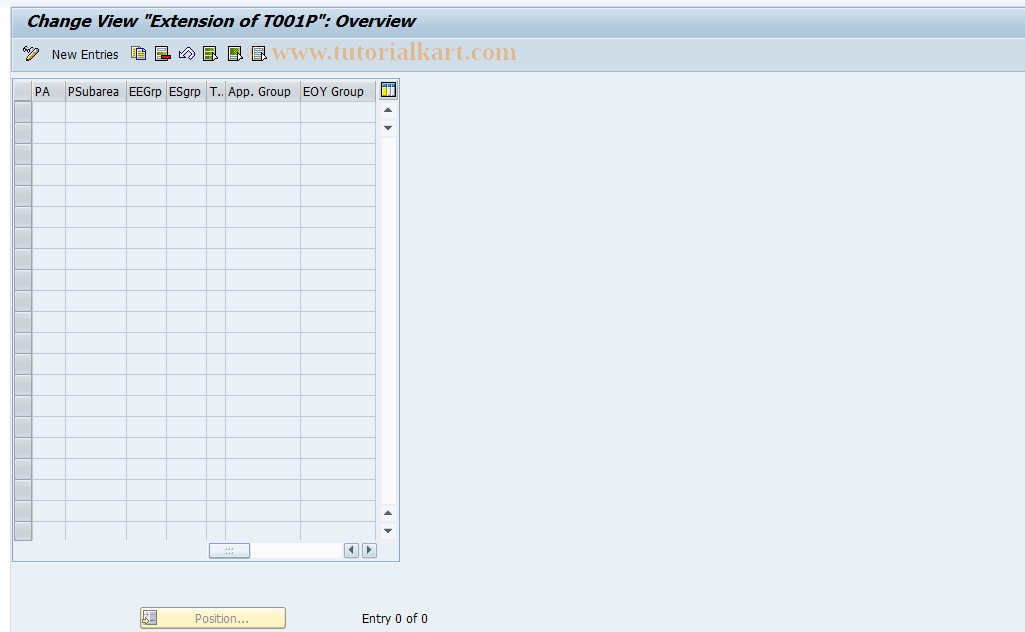Click ESgrp column header
The image size is (1025, 632).
[186, 91]
